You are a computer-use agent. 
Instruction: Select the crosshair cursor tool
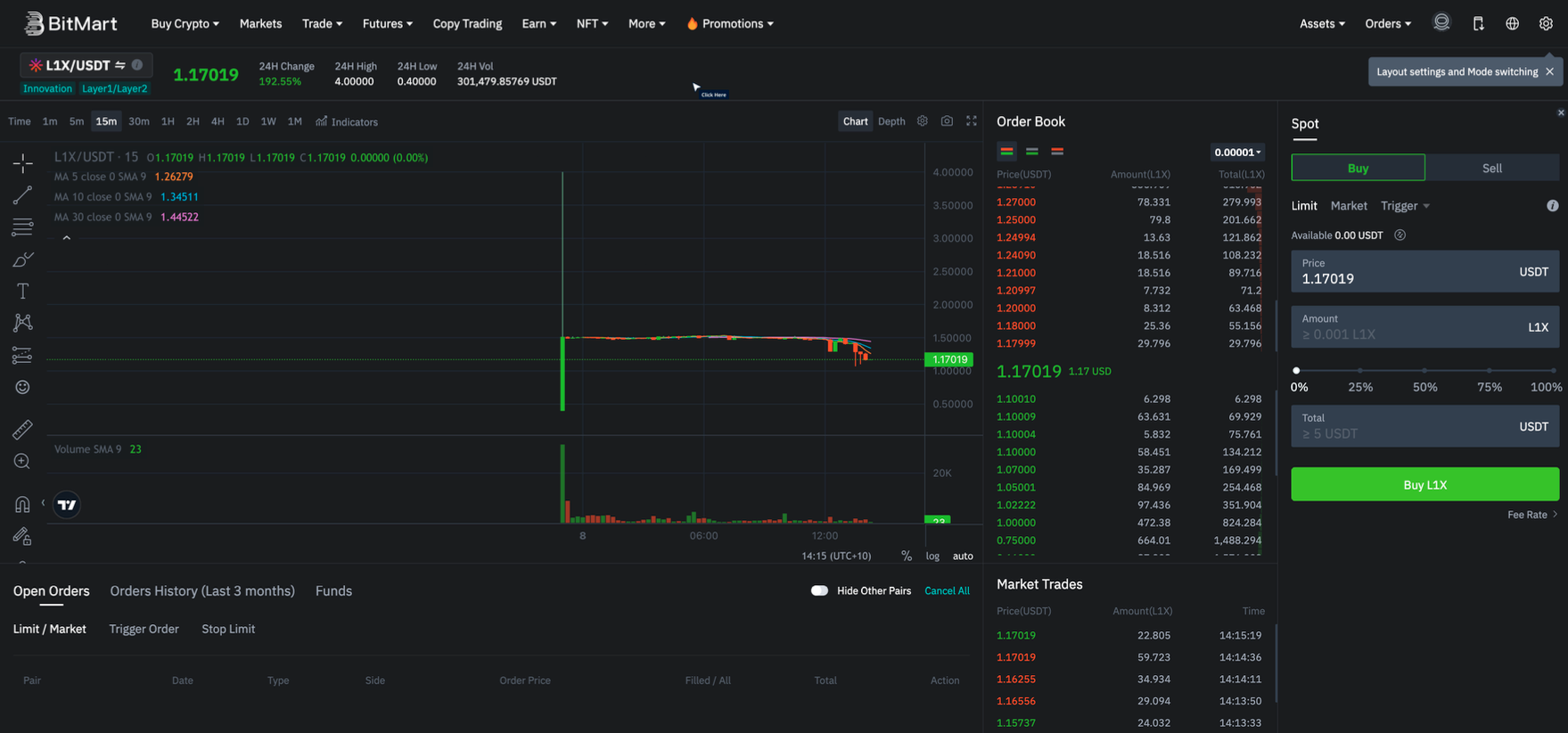(22, 162)
